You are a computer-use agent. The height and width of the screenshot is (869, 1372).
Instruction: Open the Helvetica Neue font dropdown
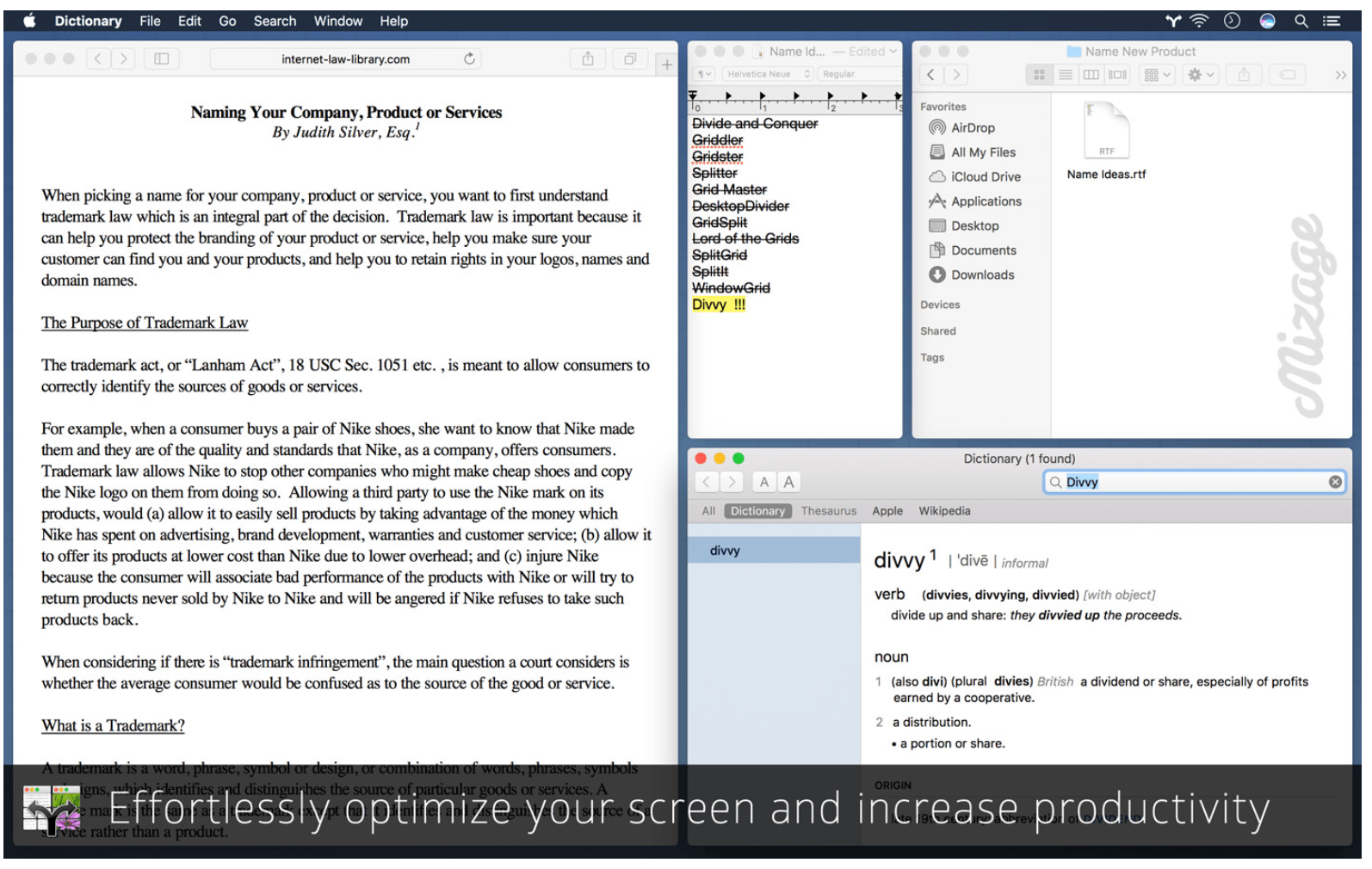(768, 74)
